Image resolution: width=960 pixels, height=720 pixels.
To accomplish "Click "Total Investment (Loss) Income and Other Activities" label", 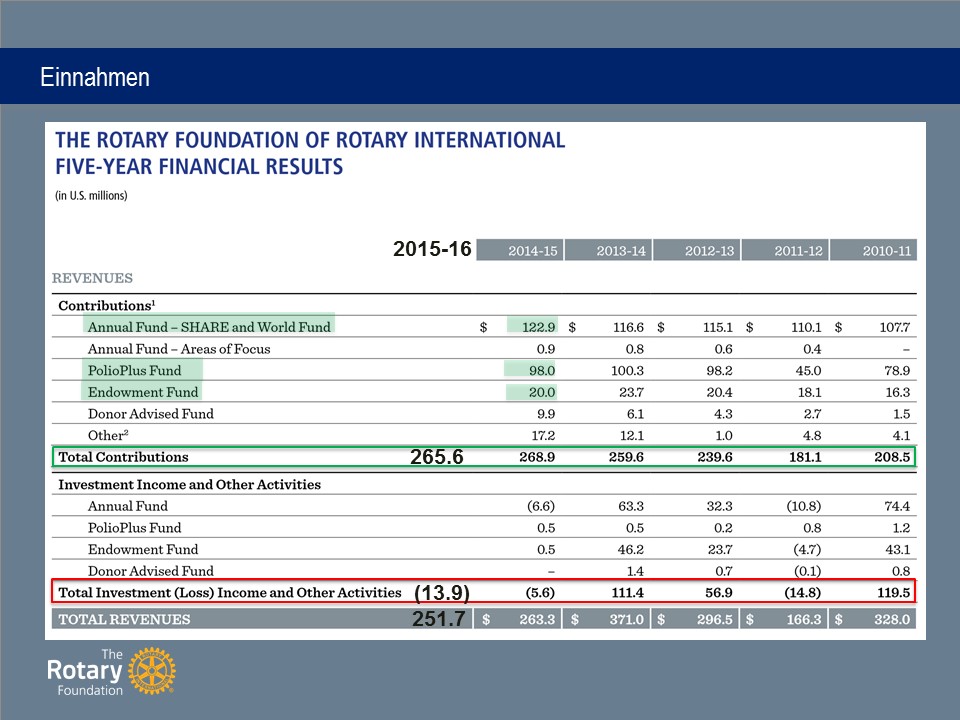I will [230, 592].
